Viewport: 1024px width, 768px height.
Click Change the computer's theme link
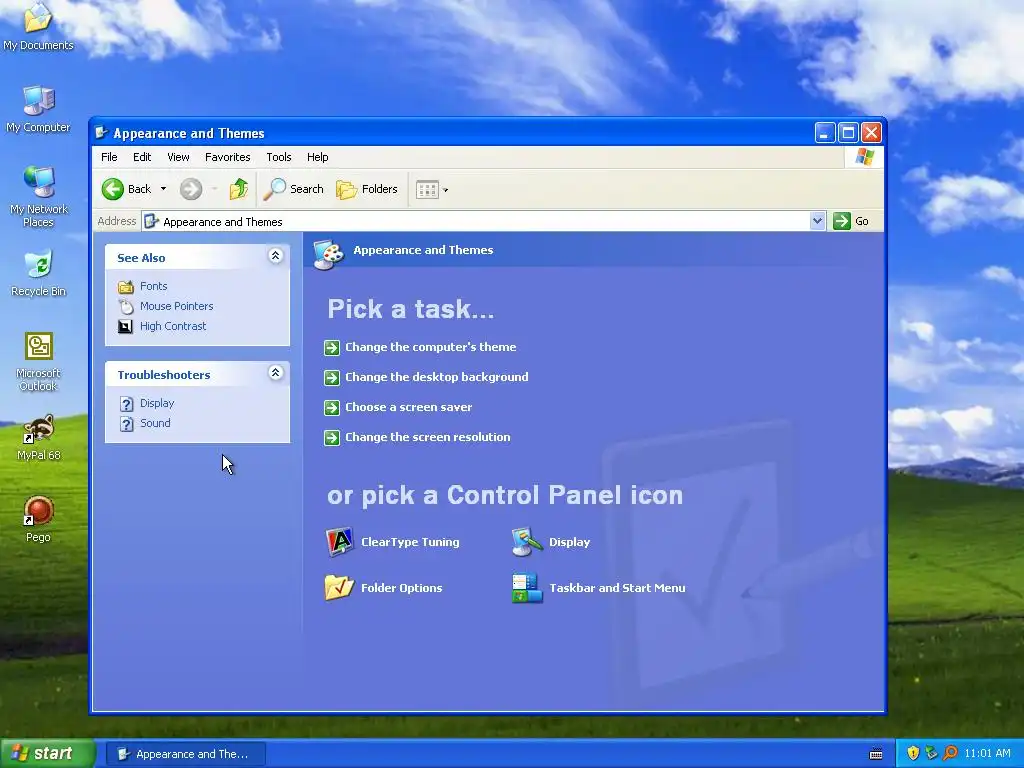(x=430, y=347)
